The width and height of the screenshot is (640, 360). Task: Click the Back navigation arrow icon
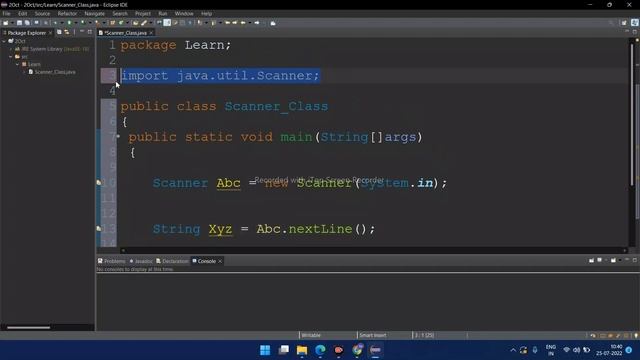[243, 23]
